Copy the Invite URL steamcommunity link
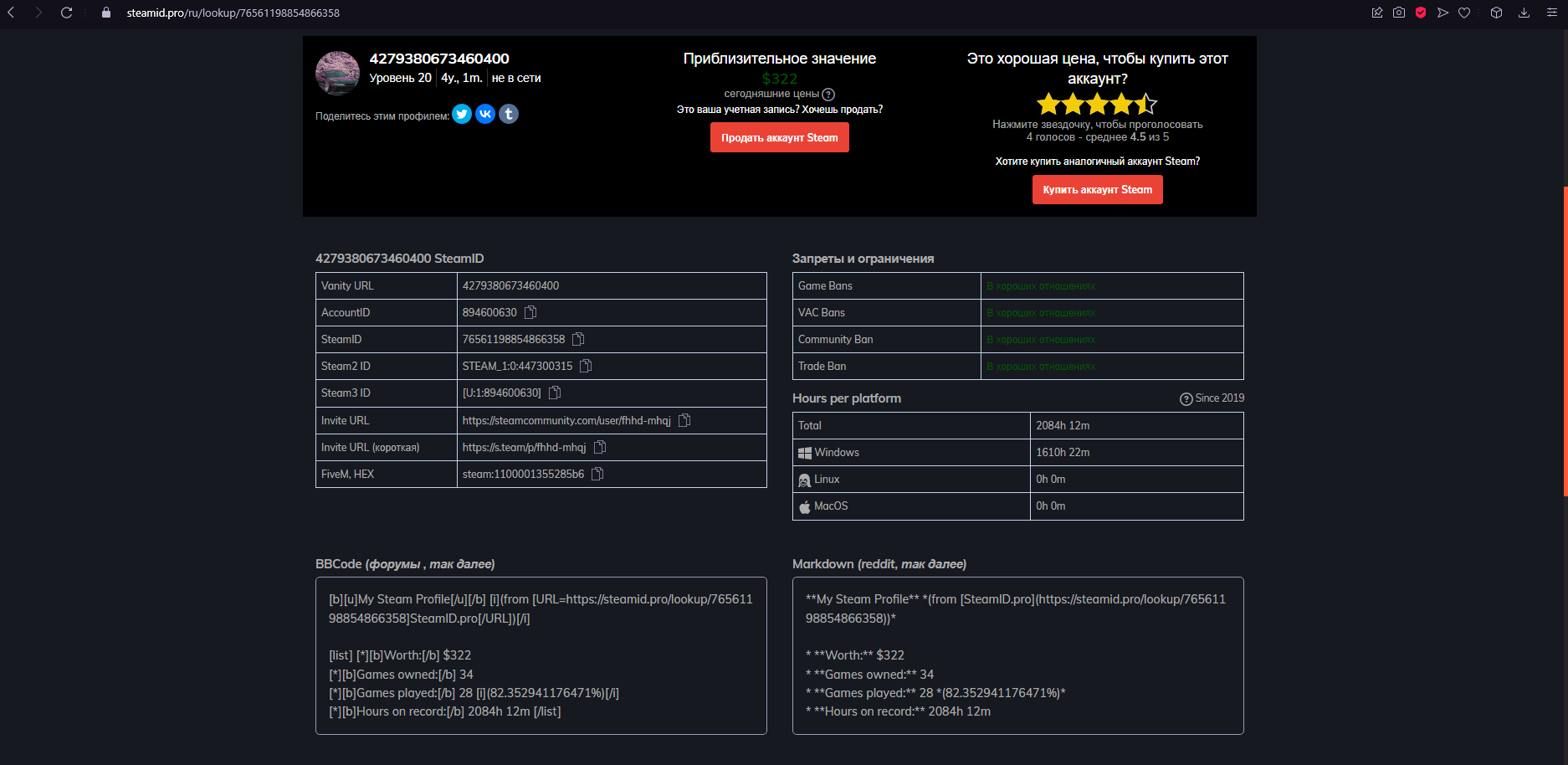This screenshot has width=1568, height=765. coord(684,420)
